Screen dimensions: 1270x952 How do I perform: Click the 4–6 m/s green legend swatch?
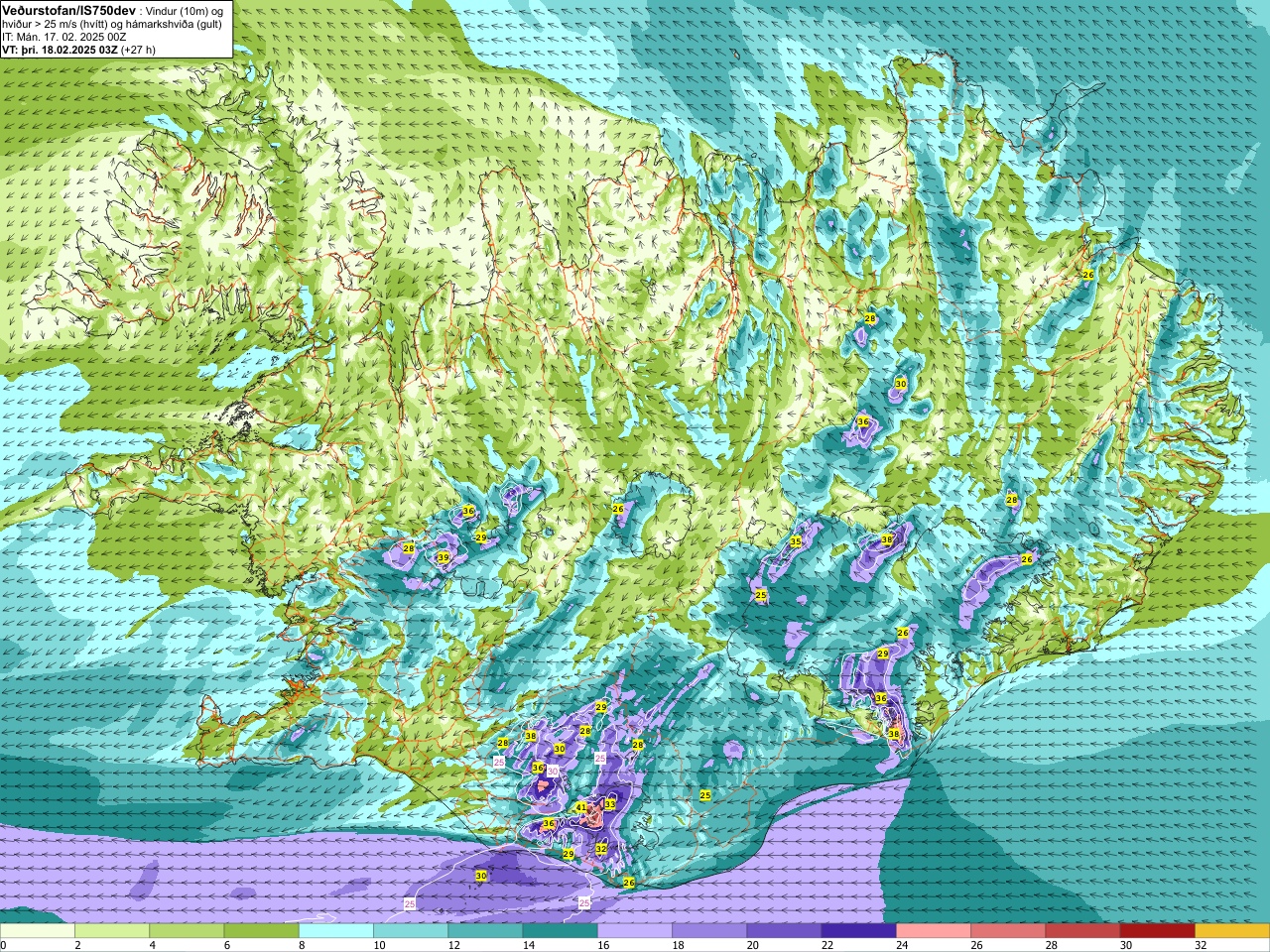coord(187,931)
